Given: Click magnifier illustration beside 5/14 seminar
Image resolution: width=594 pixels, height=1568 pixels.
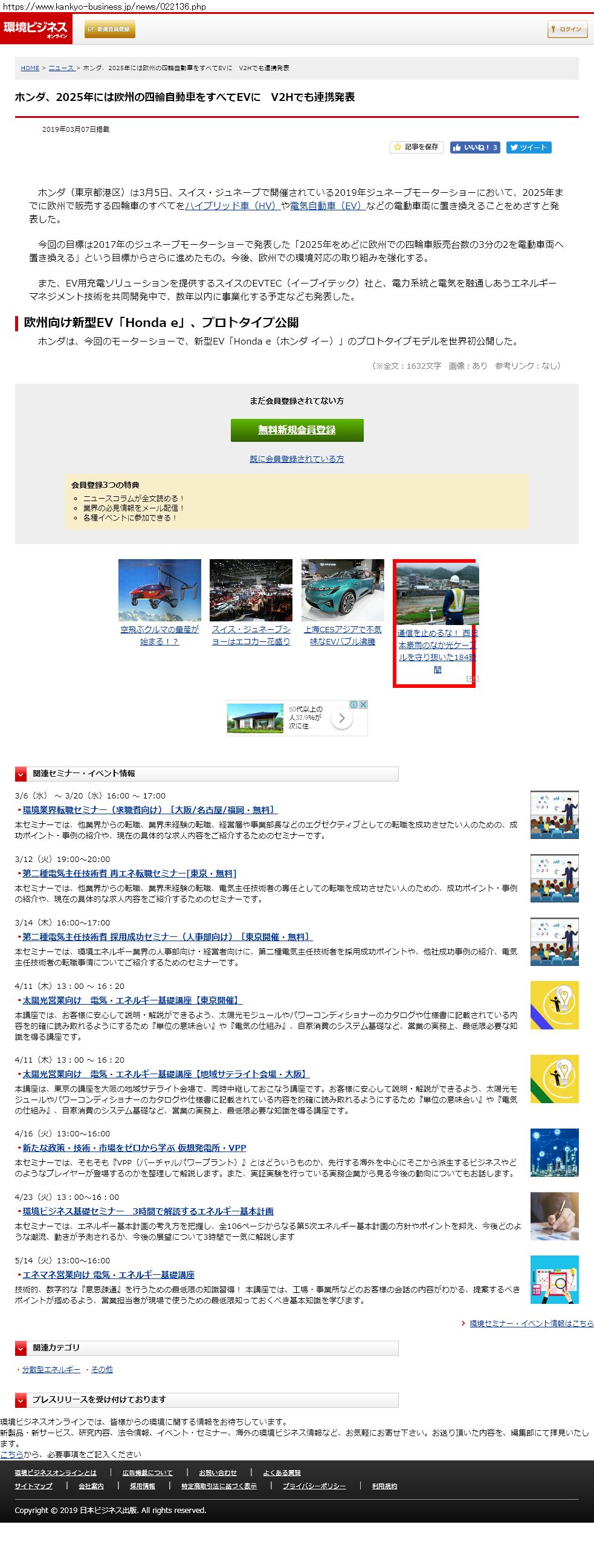Looking at the screenshot, I should (x=554, y=1280).
